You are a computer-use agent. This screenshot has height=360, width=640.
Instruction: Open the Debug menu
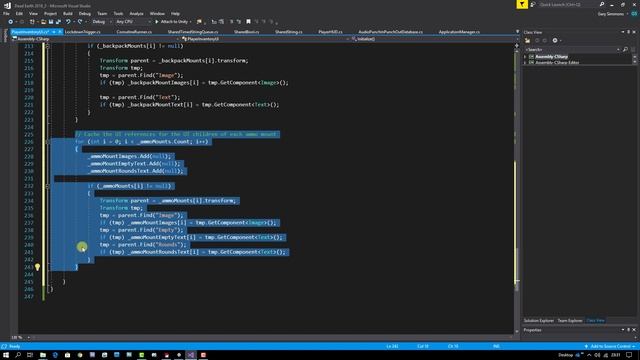[85, 13]
